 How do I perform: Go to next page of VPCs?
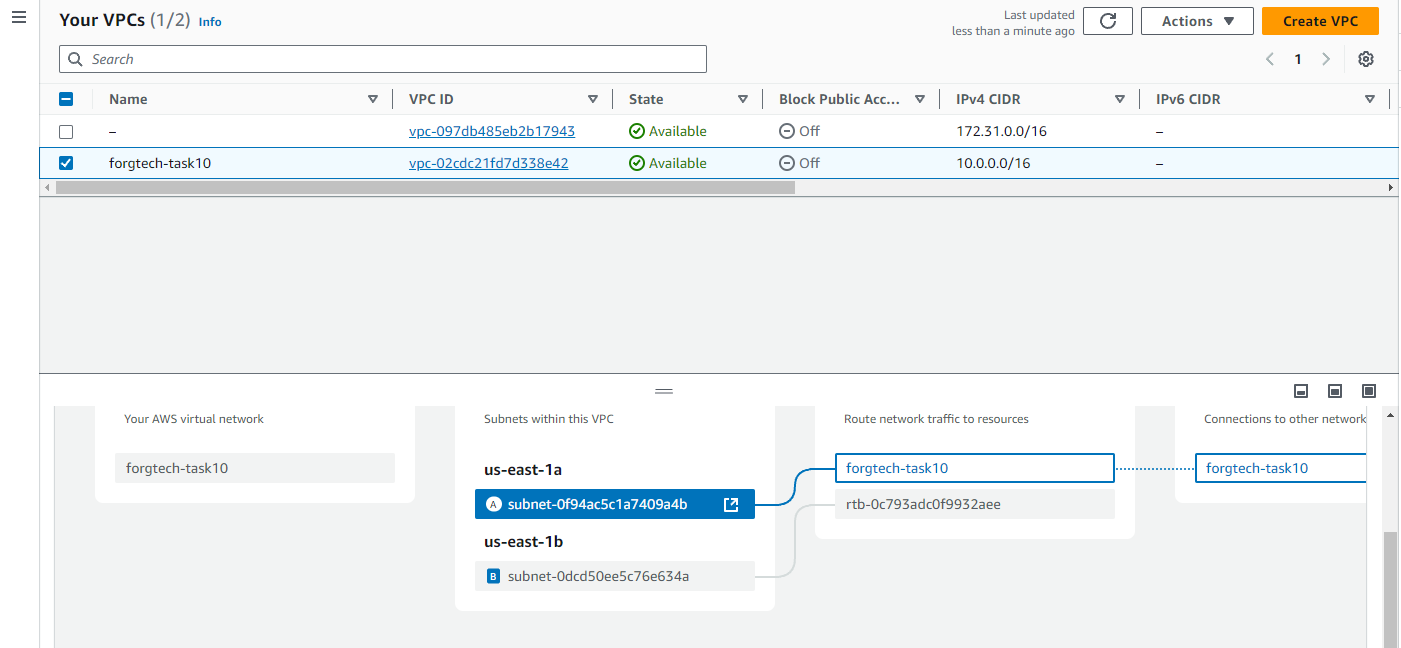pos(1326,59)
